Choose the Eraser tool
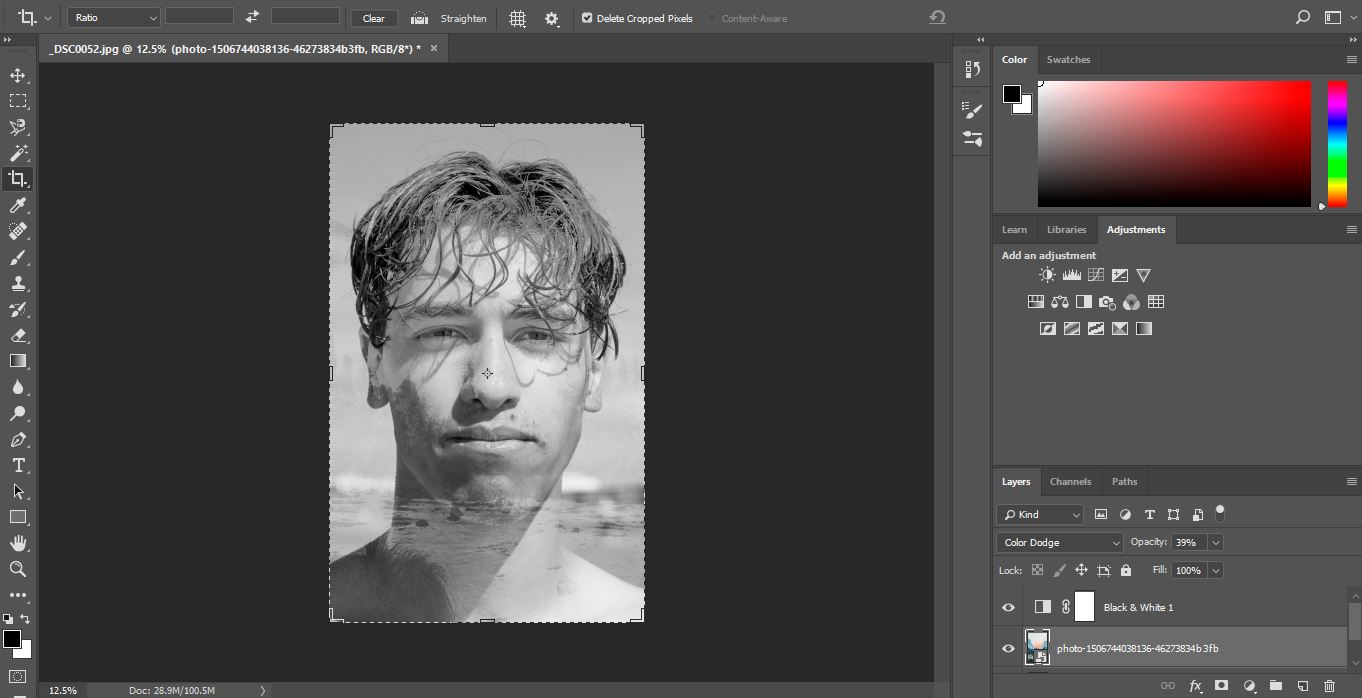1362x698 pixels. [18, 335]
